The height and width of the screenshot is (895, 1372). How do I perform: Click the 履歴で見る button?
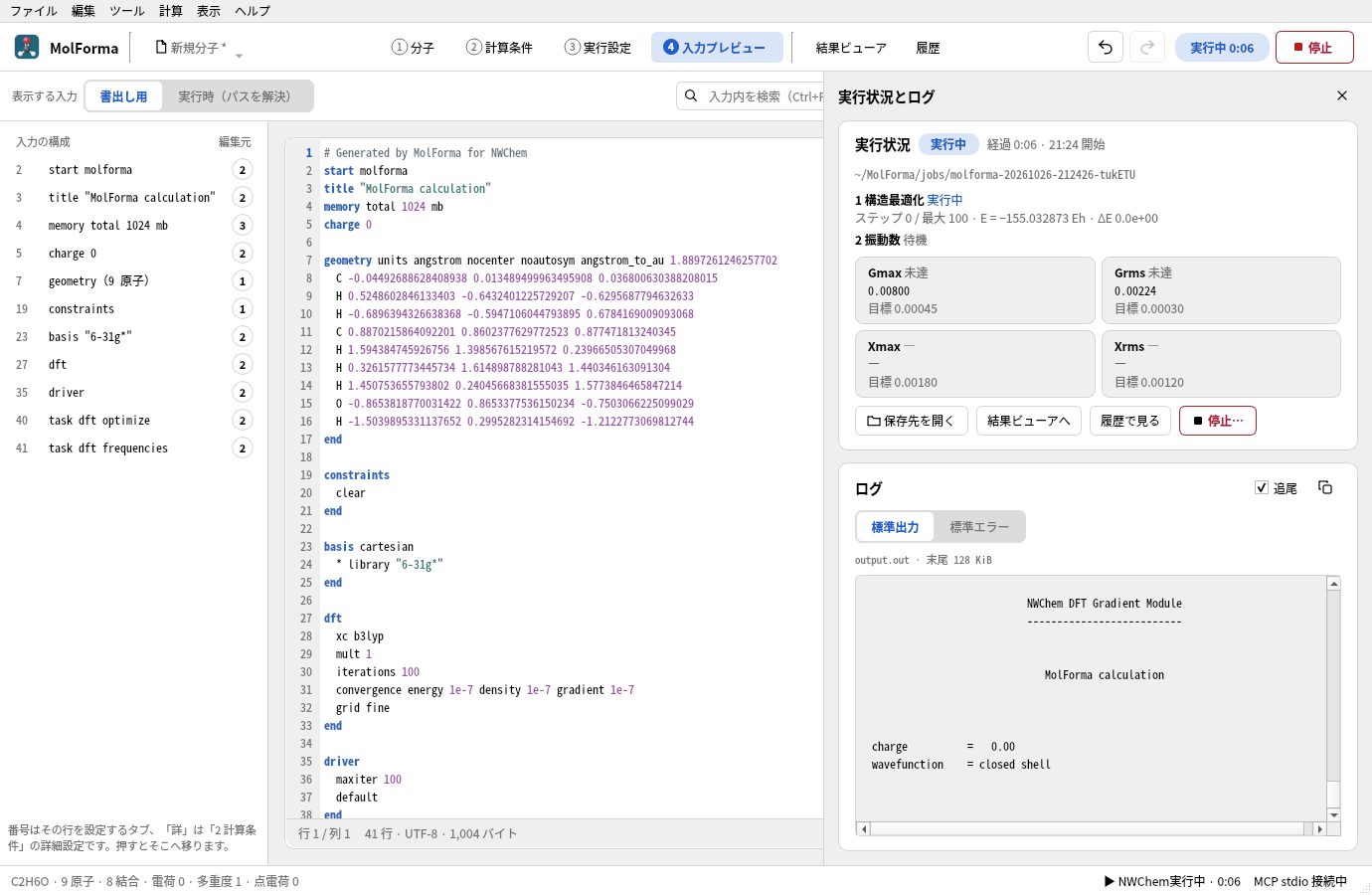[1130, 421]
